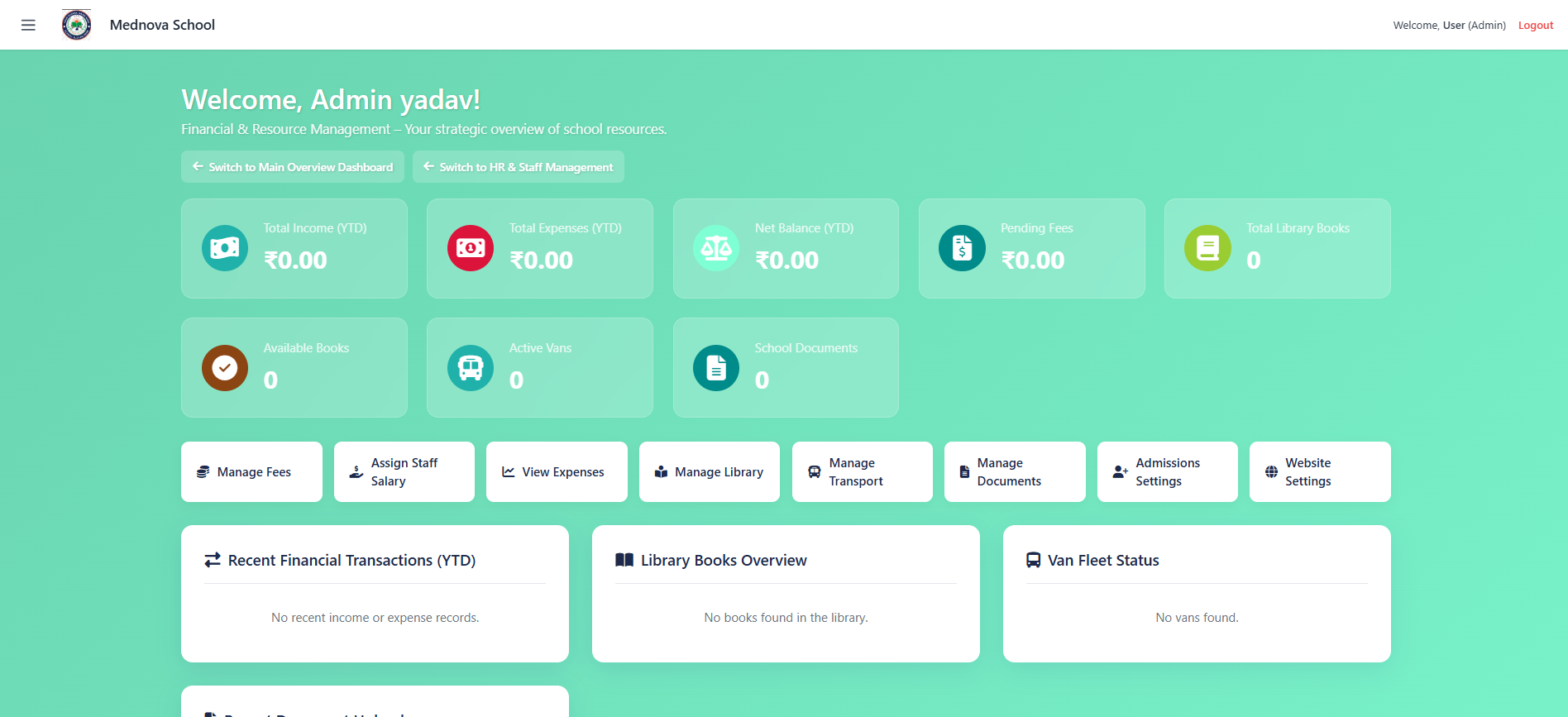Click the Van Fleet Status heading

(1103, 560)
